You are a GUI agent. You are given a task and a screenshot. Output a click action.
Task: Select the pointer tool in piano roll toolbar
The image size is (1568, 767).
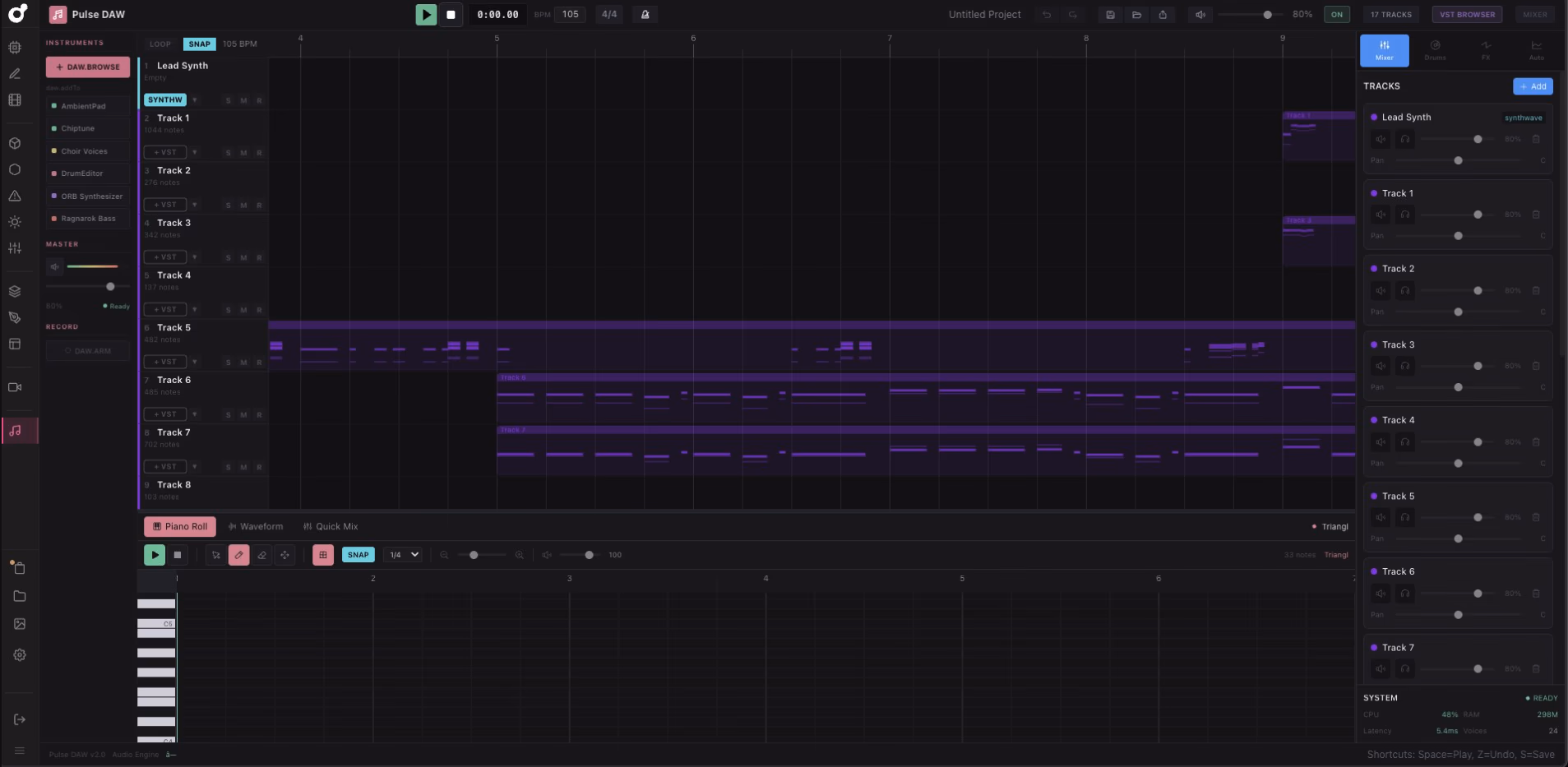[x=215, y=555]
